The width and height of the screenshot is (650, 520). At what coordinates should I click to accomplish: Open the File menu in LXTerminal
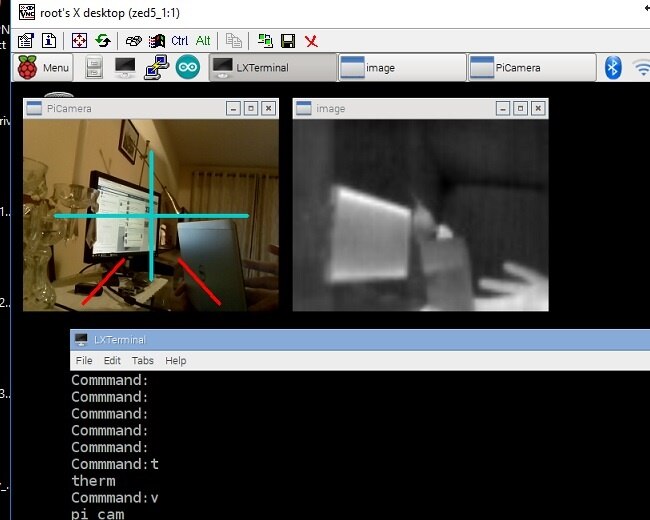tap(84, 360)
